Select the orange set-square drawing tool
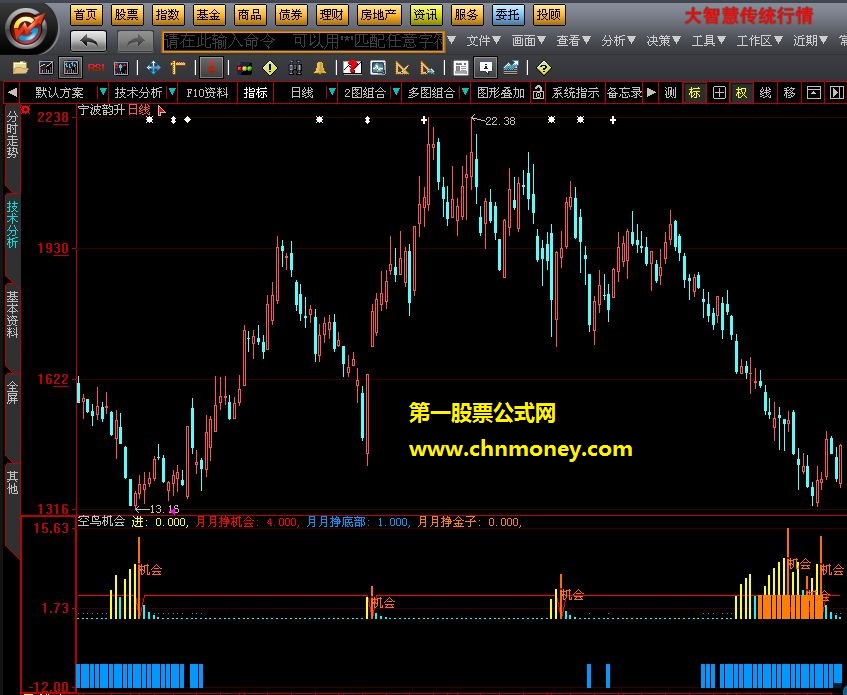This screenshot has width=847, height=695. pyautogui.click(x=402, y=68)
